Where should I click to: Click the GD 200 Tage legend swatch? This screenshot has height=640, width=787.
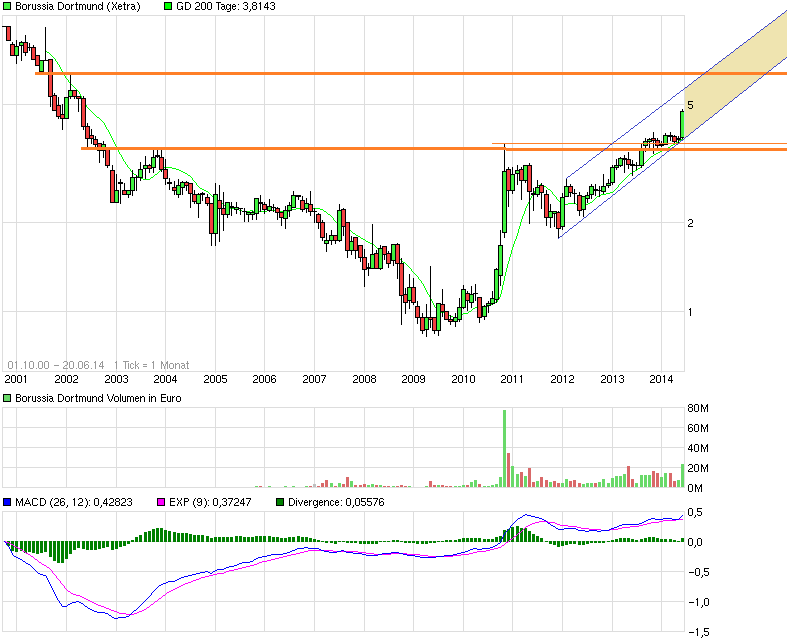pyautogui.click(x=168, y=7)
